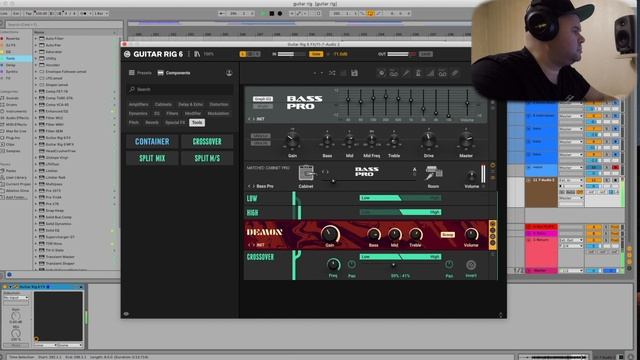Image resolution: width=640 pixels, height=360 pixels.
Task: Select the Cabinet icon in Matched Cabinet Pro
Action: [x=306, y=173]
